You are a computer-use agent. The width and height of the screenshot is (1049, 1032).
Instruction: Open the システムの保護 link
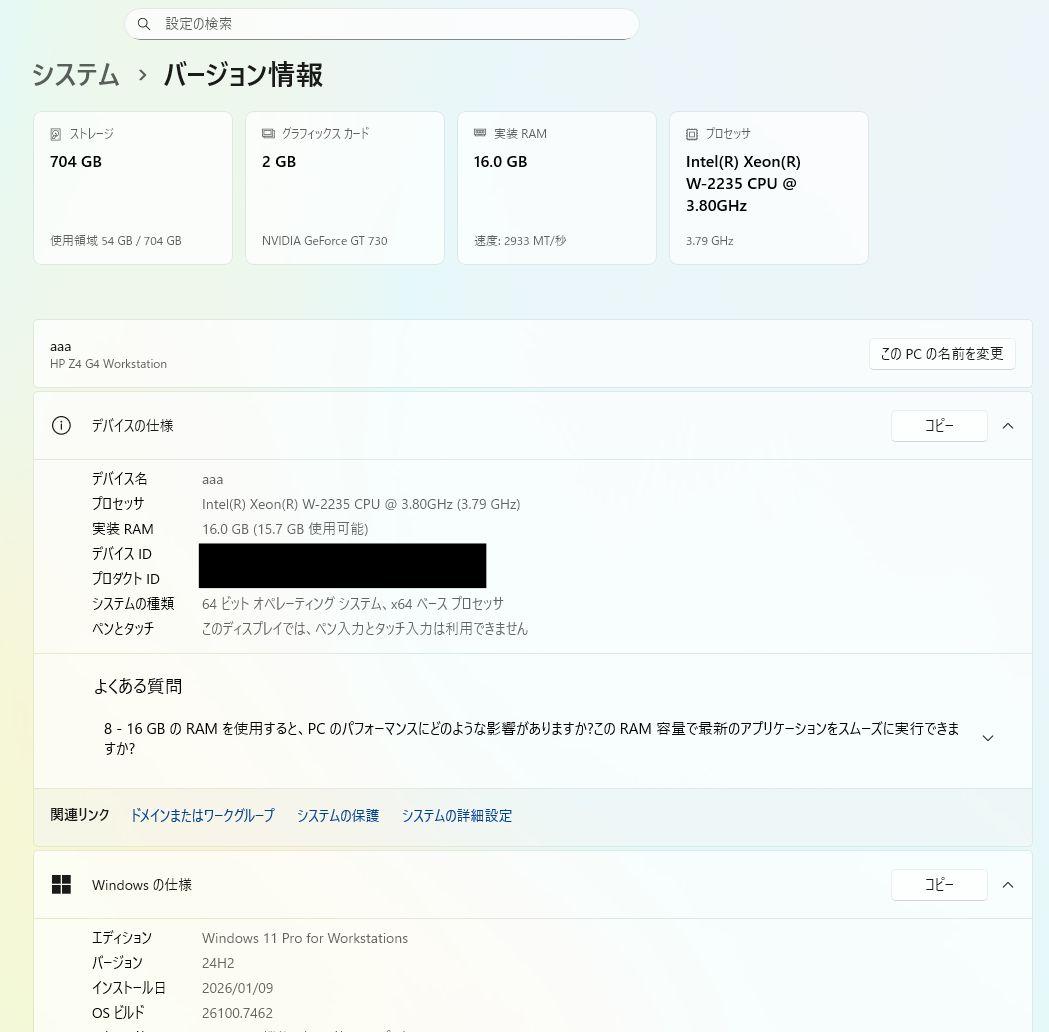[338, 815]
